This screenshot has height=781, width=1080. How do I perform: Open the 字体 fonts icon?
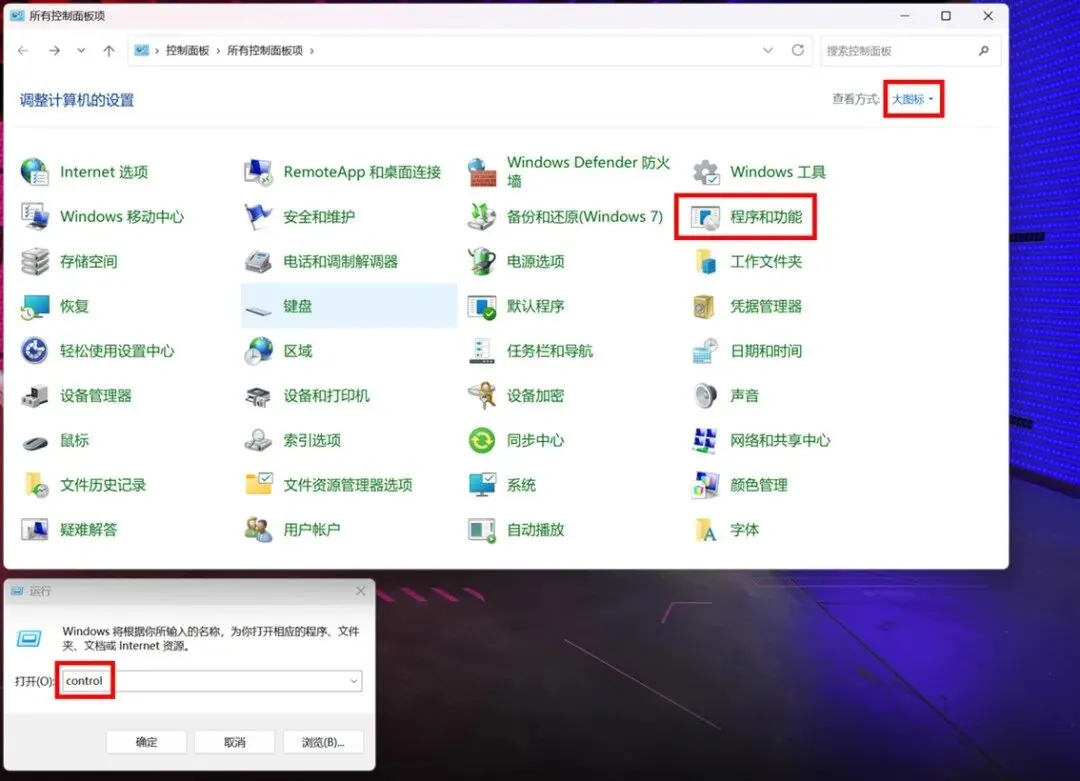click(x=707, y=530)
